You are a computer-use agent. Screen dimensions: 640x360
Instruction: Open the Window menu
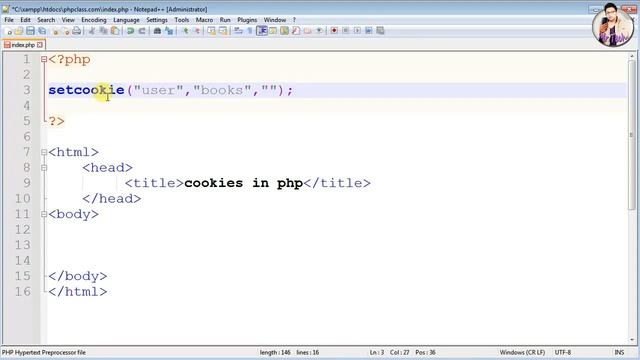pyautogui.click(x=275, y=20)
